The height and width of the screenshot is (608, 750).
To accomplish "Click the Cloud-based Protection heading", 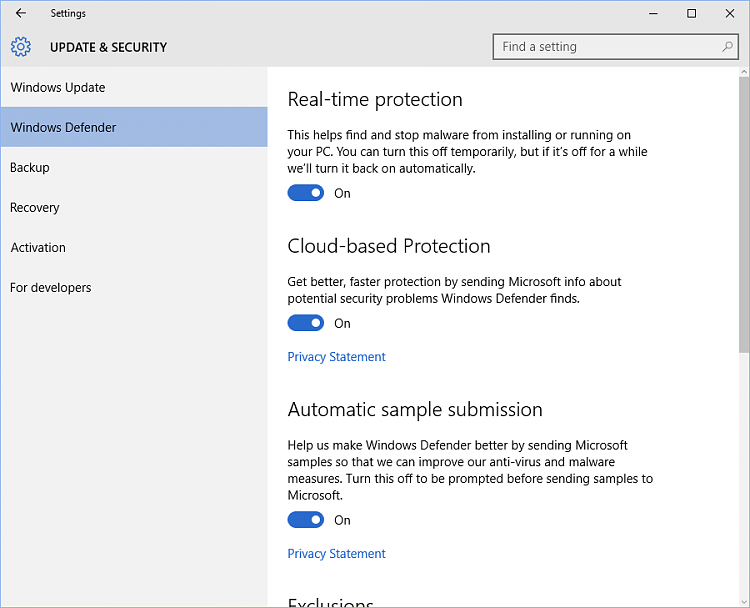I will (x=389, y=246).
